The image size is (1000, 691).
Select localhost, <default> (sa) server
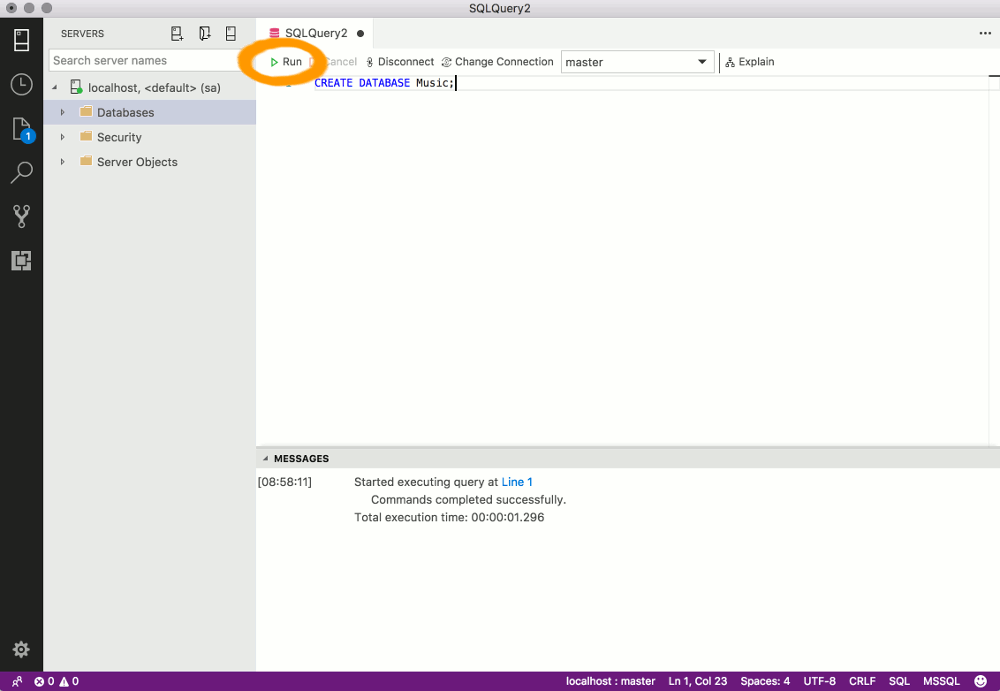pyautogui.click(x=150, y=87)
